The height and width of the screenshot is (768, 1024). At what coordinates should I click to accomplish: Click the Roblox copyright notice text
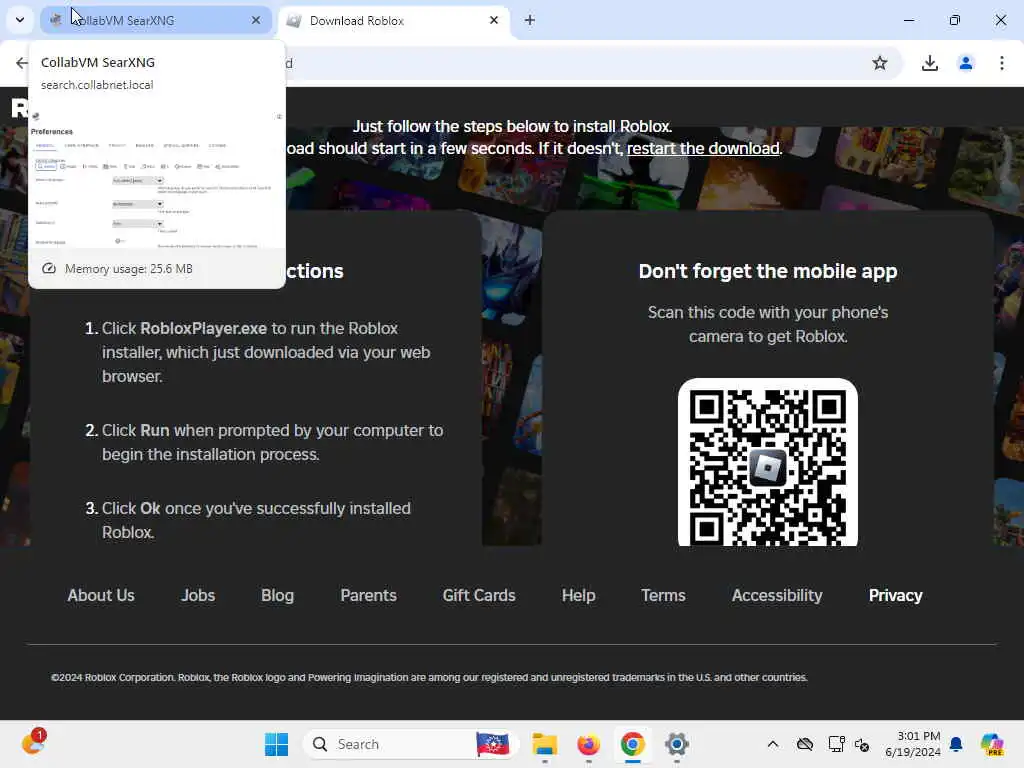coord(429,677)
